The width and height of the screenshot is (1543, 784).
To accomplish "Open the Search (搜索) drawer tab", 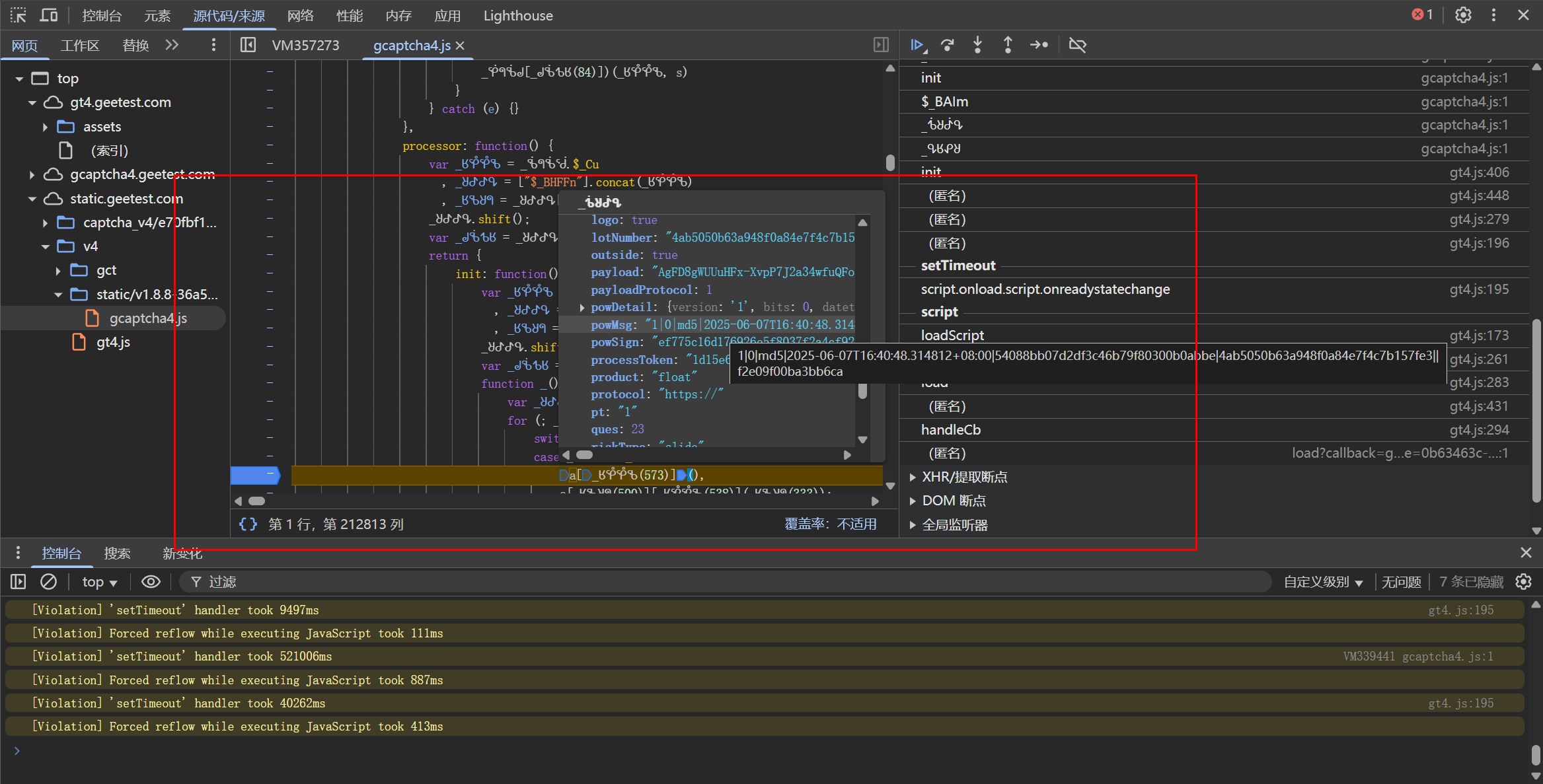I will pos(117,553).
